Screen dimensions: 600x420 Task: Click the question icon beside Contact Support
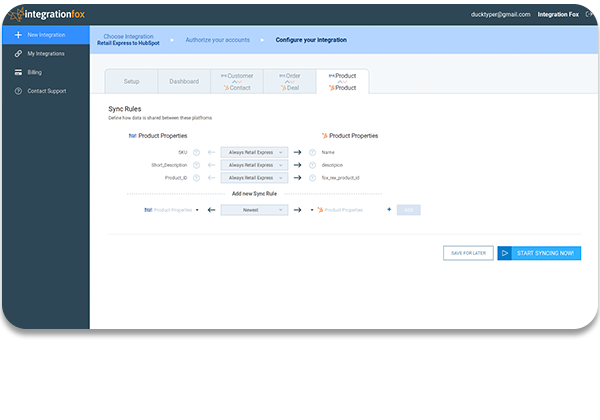[18, 91]
